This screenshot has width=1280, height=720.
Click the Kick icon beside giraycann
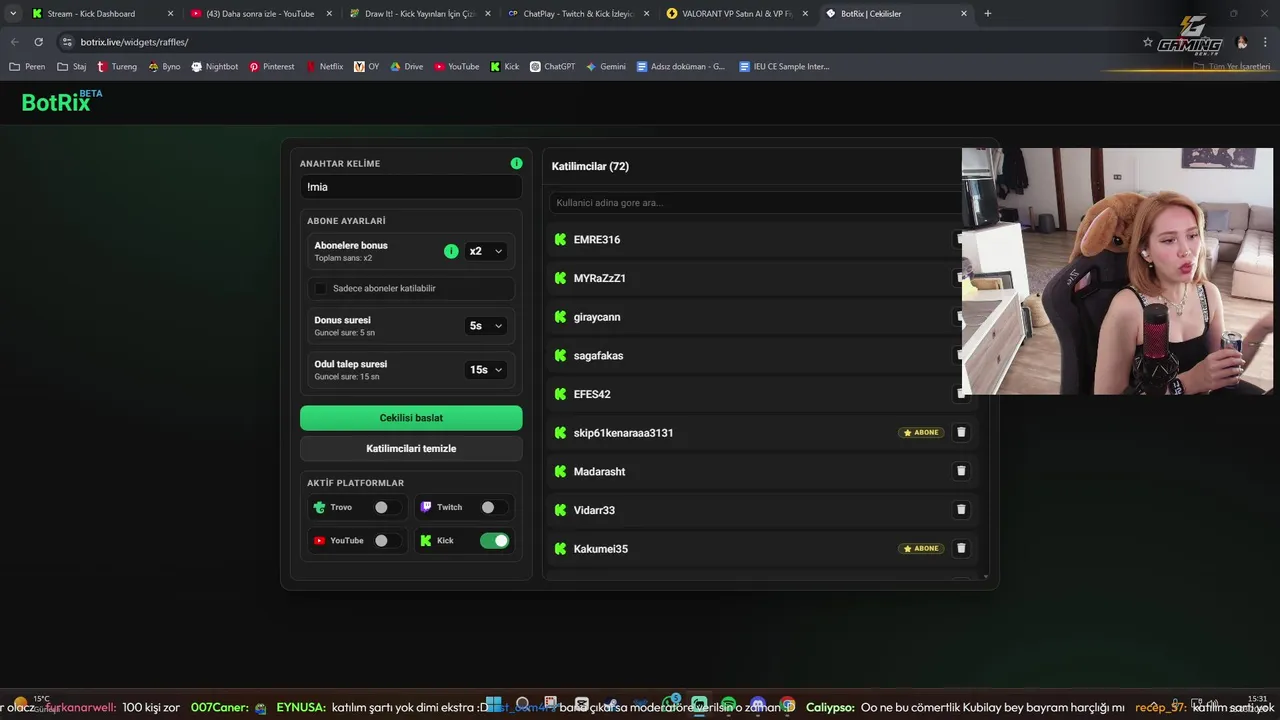pos(560,317)
